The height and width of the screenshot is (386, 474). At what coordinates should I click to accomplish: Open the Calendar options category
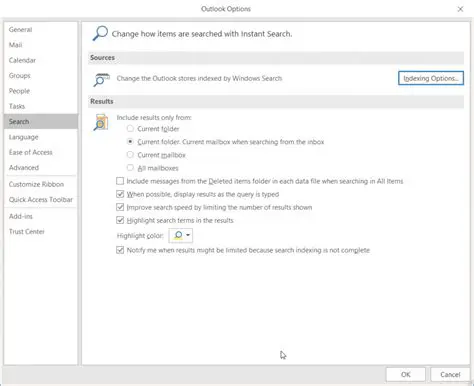41,60
